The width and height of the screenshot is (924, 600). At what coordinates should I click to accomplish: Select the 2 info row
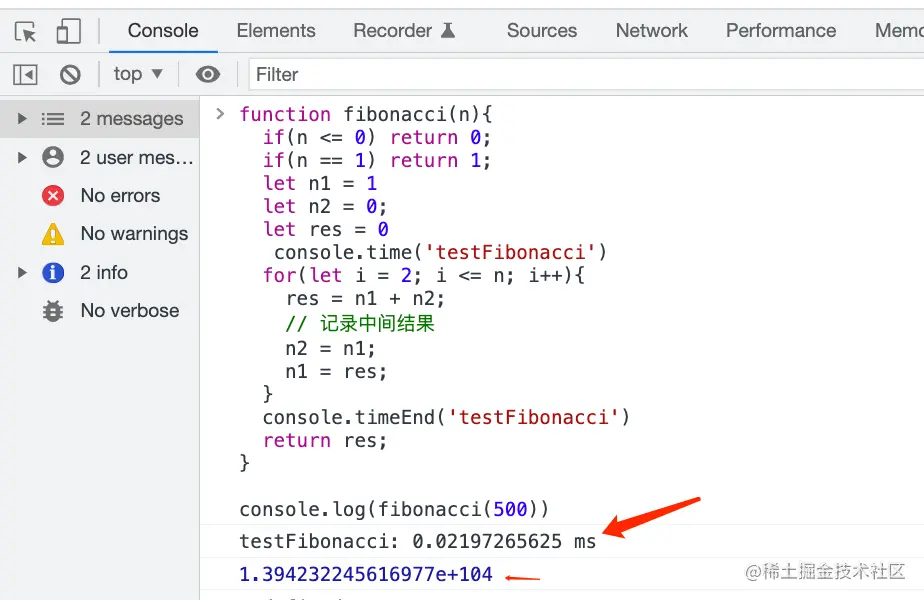point(100,273)
